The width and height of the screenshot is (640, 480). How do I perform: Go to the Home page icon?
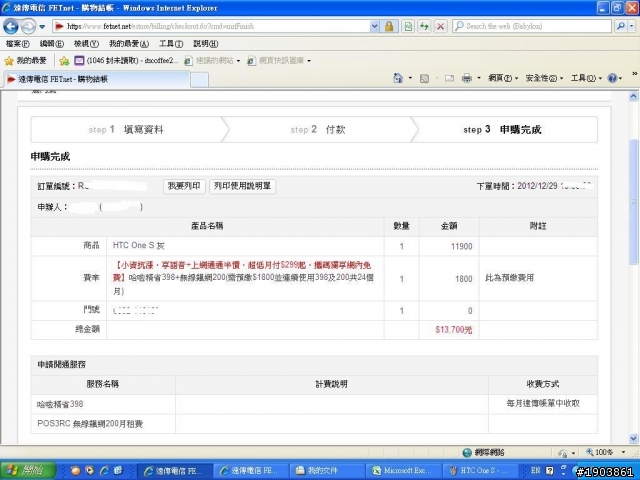[398, 78]
